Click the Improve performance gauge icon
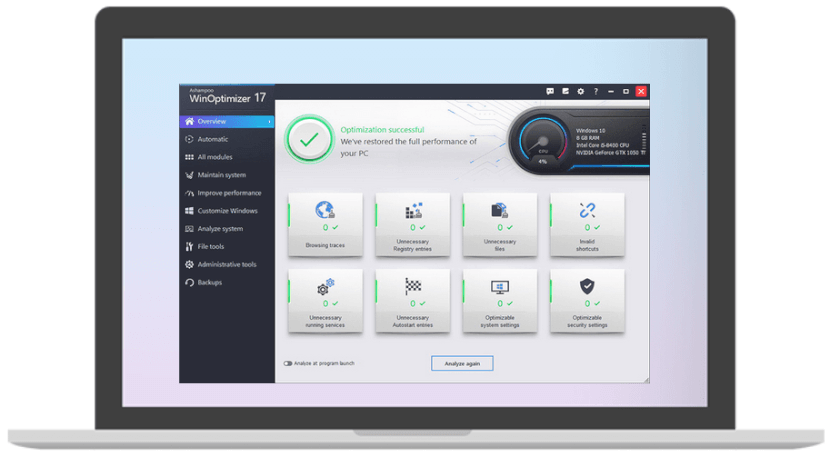830x457 pixels. coord(190,193)
